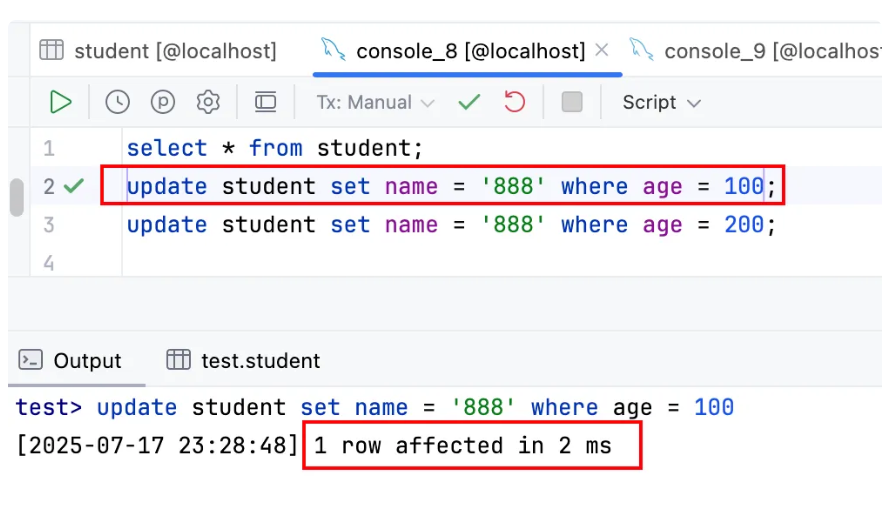Switch to the student [@localhost] tab

tap(158, 51)
